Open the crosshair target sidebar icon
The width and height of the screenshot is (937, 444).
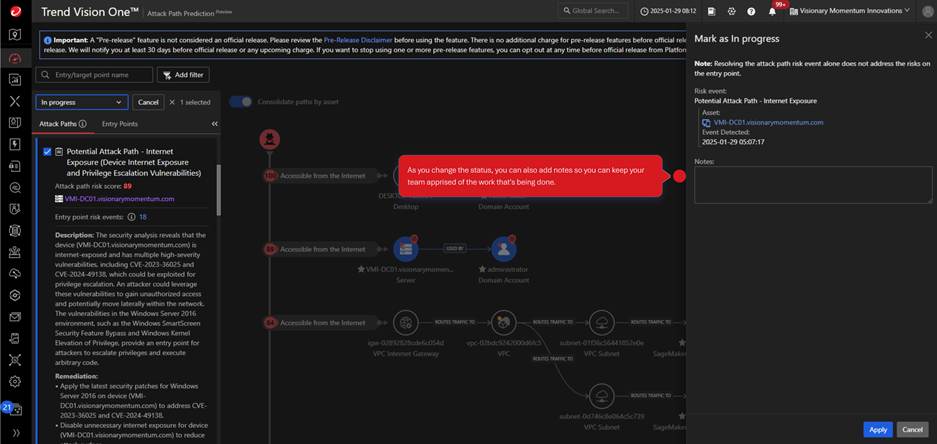pyautogui.click(x=15, y=360)
